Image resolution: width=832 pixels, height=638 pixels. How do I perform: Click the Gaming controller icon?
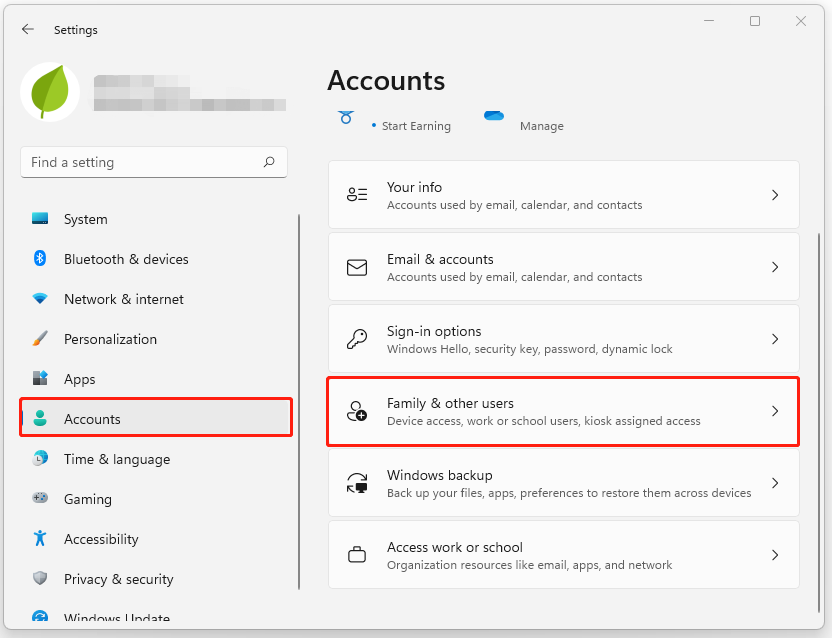[39, 499]
